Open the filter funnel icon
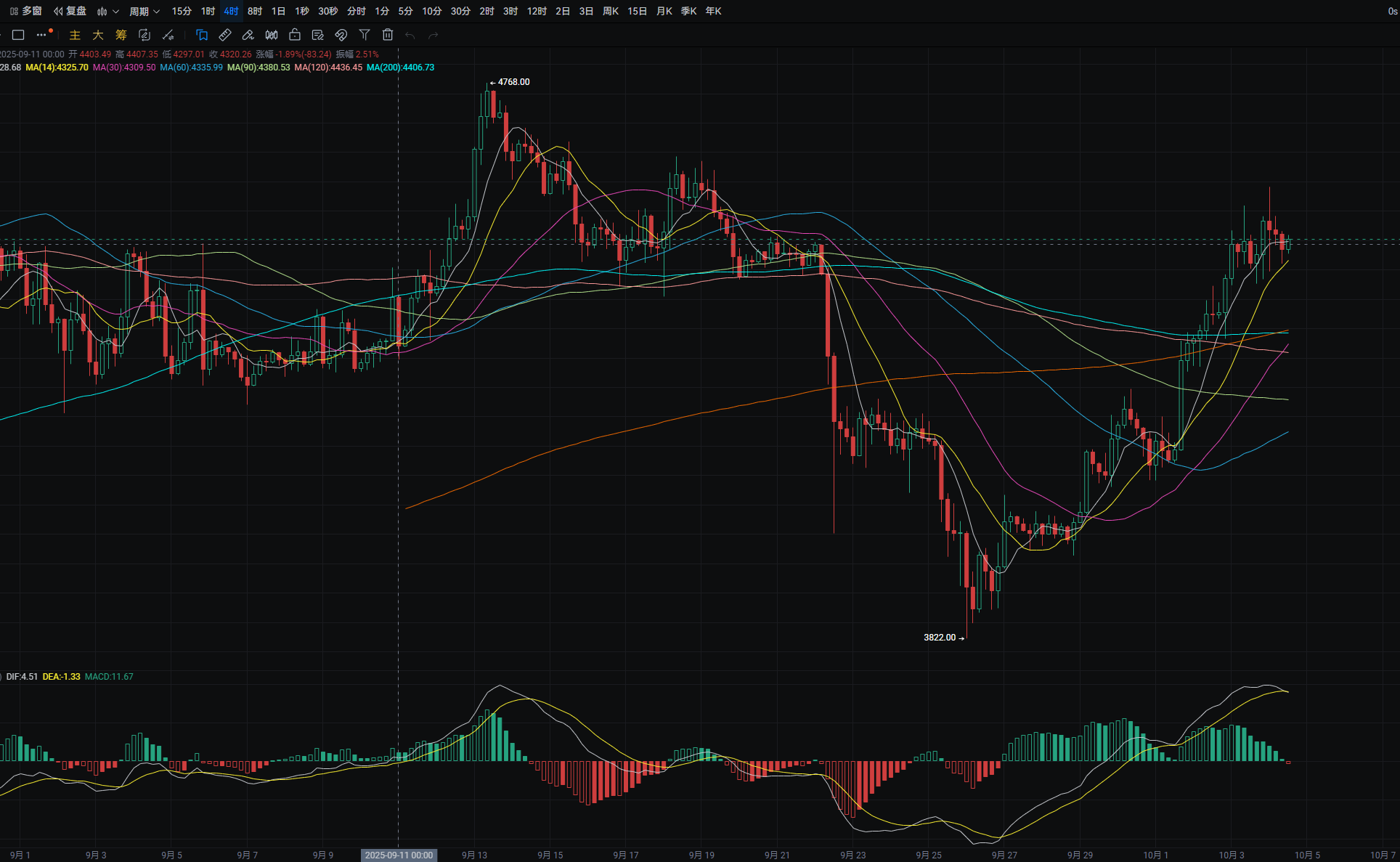Viewport: 1400px width, 862px height. (x=365, y=35)
